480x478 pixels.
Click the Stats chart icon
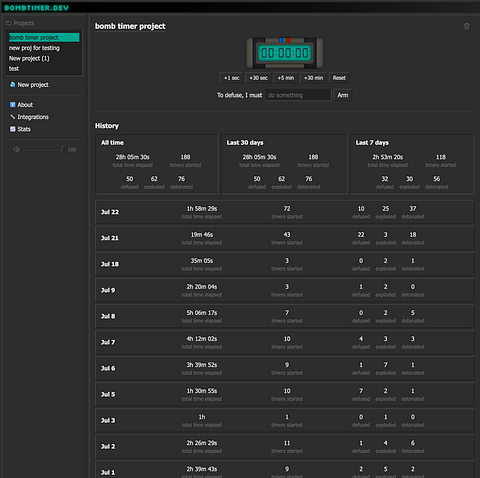pyautogui.click(x=13, y=129)
